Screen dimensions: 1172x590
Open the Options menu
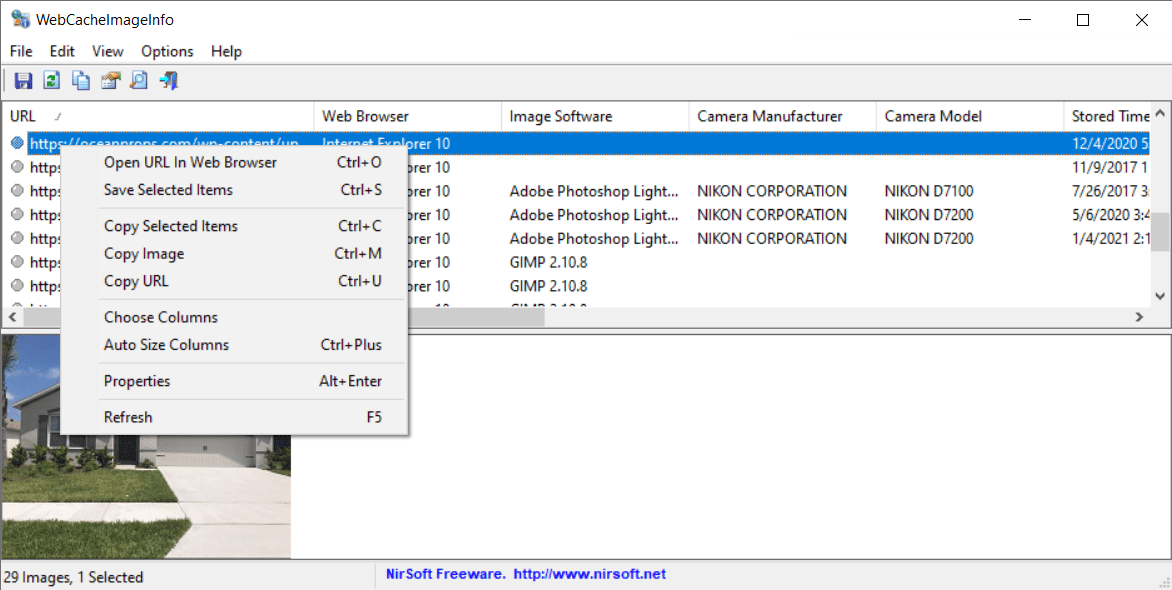pyautogui.click(x=167, y=51)
